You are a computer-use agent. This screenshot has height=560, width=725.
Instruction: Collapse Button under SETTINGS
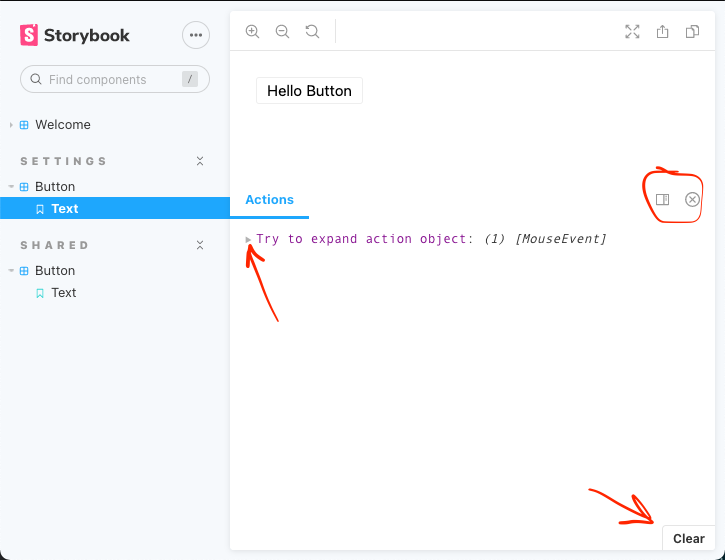tap(11, 186)
